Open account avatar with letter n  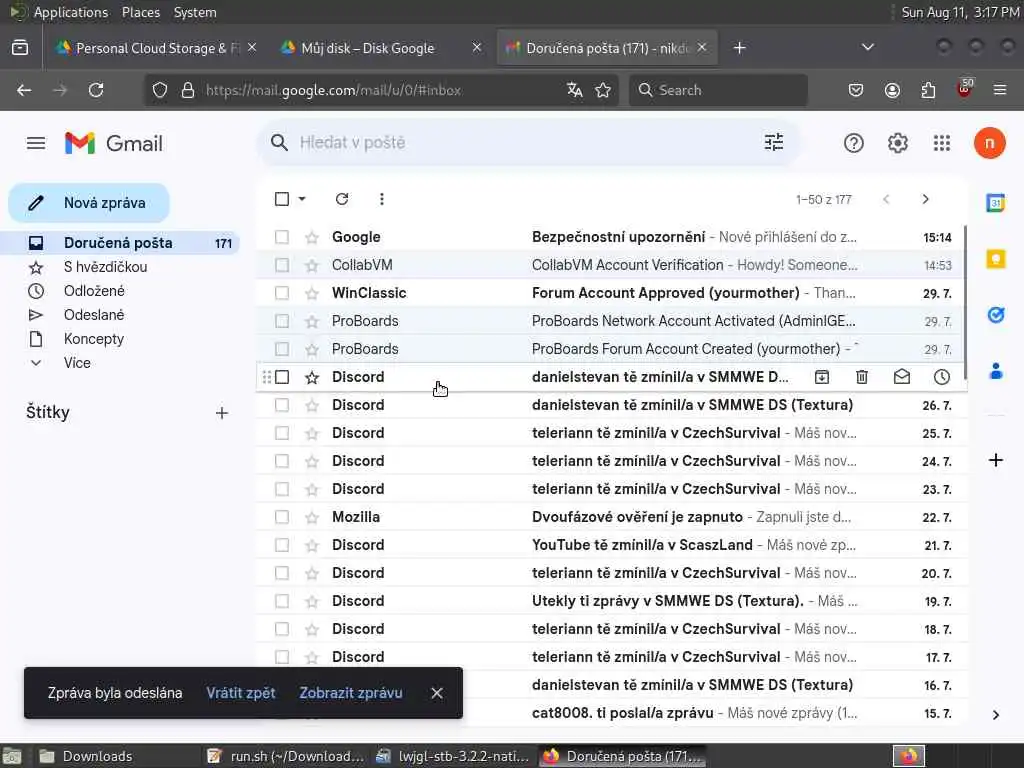pyautogui.click(x=989, y=143)
